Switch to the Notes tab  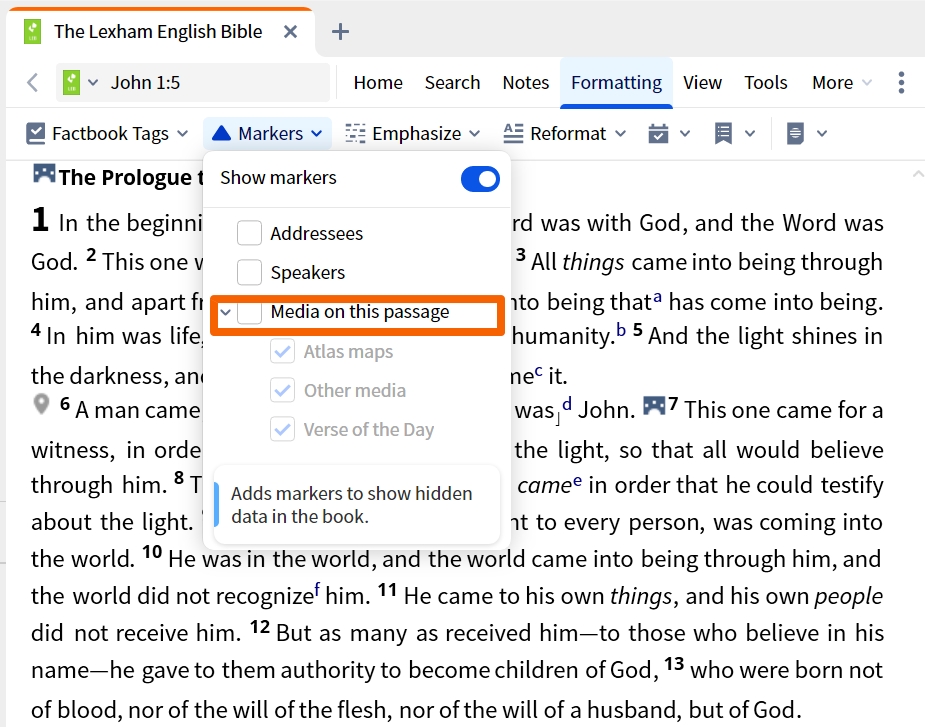(x=526, y=83)
